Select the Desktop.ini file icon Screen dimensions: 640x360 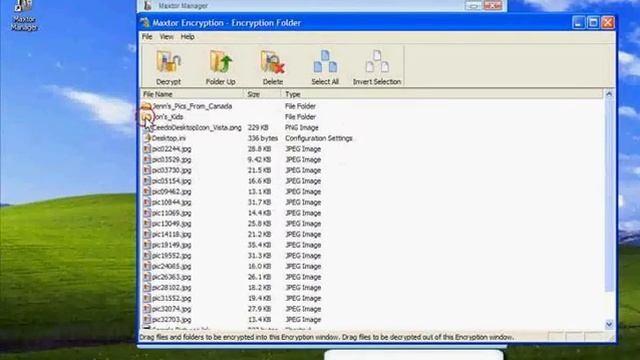147,138
